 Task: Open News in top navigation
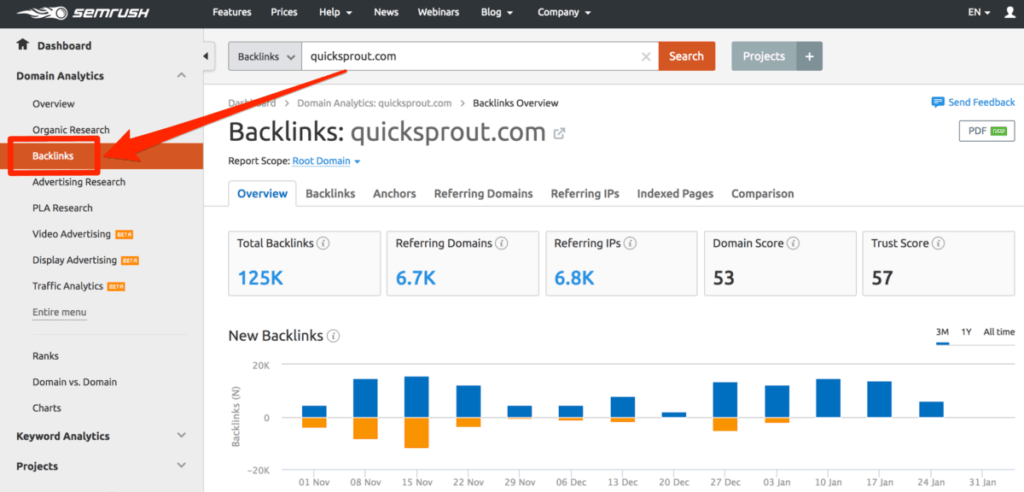click(x=386, y=12)
